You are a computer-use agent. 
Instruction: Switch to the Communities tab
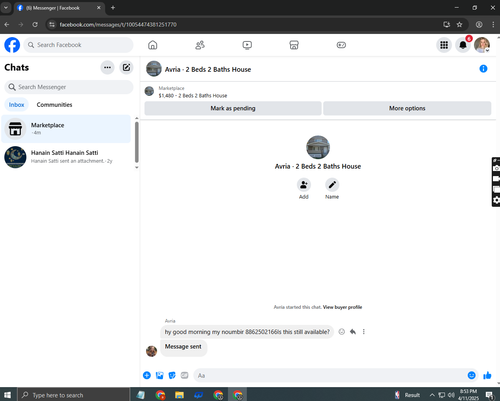tap(54, 105)
